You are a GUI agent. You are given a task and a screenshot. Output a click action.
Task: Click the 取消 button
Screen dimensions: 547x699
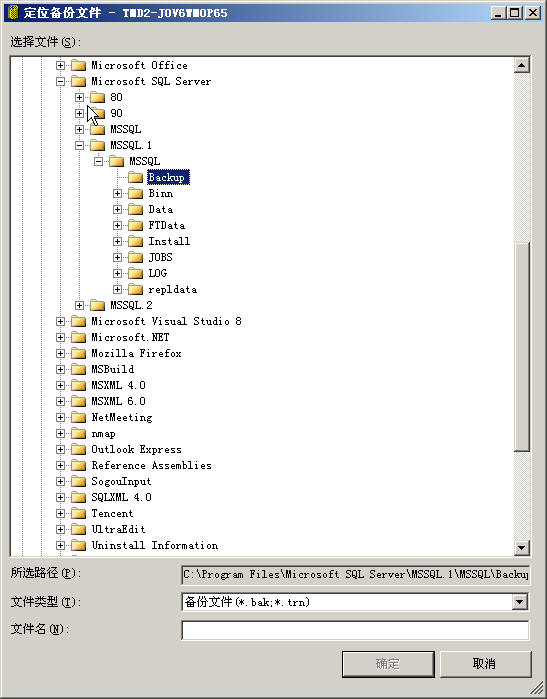pyautogui.click(x=485, y=664)
